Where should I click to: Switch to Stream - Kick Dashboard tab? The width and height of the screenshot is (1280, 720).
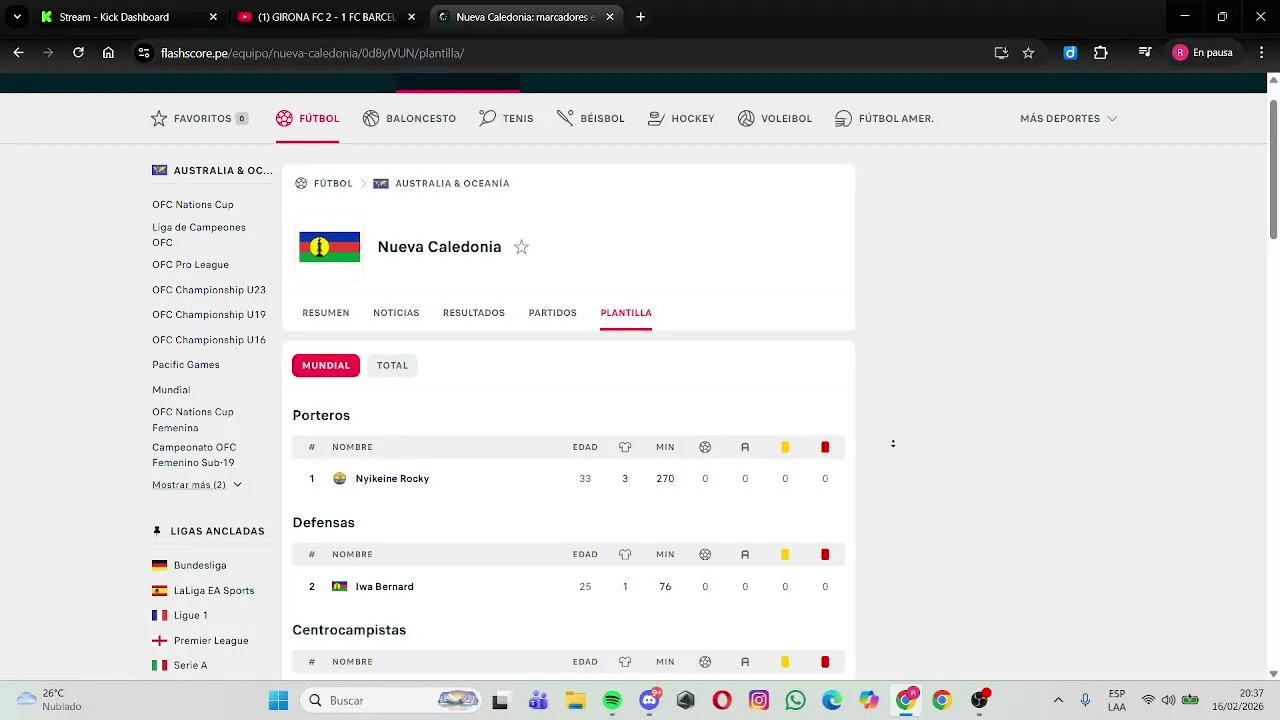click(127, 17)
